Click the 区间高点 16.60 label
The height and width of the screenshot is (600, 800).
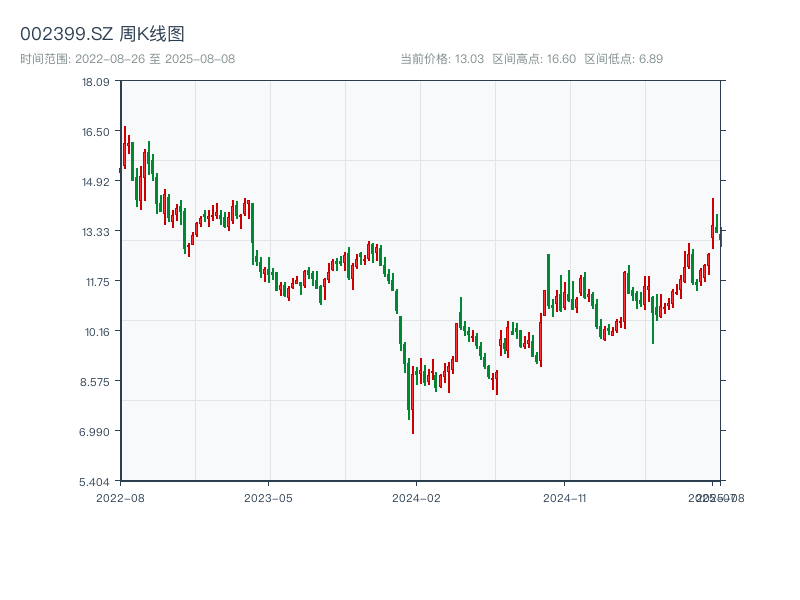pyautogui.click(x=534, y=59)
